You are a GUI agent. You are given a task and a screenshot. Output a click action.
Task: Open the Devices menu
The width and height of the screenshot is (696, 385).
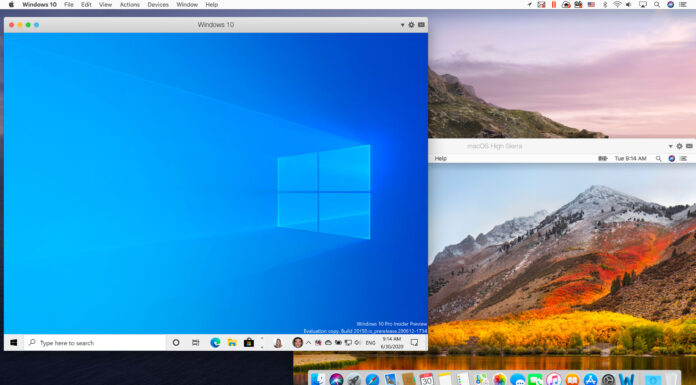click(158, 4)
